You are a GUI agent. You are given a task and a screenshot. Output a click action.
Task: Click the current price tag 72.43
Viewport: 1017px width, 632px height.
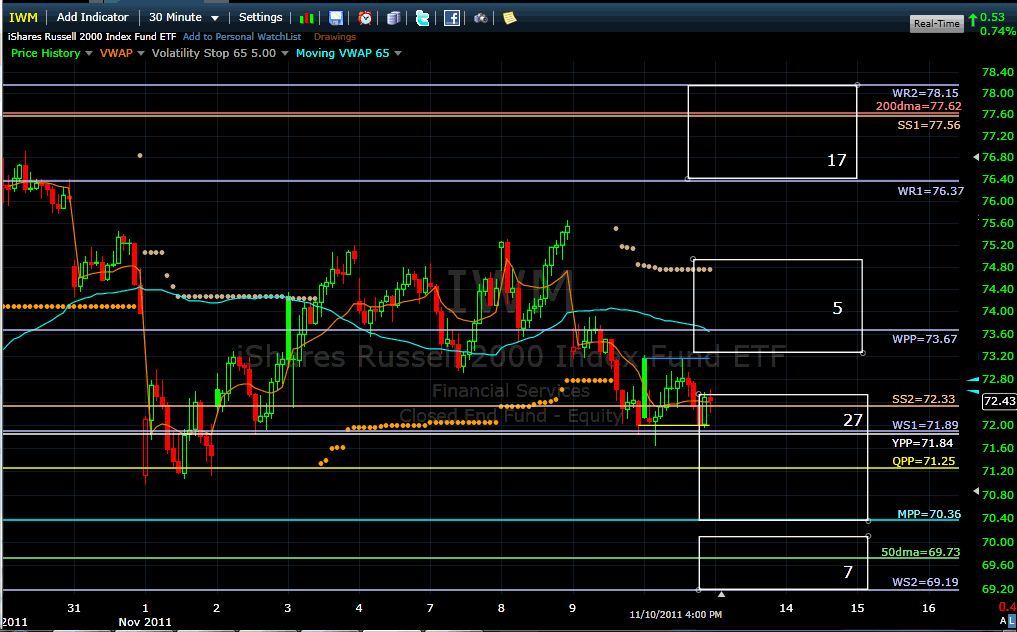(999, 401)
